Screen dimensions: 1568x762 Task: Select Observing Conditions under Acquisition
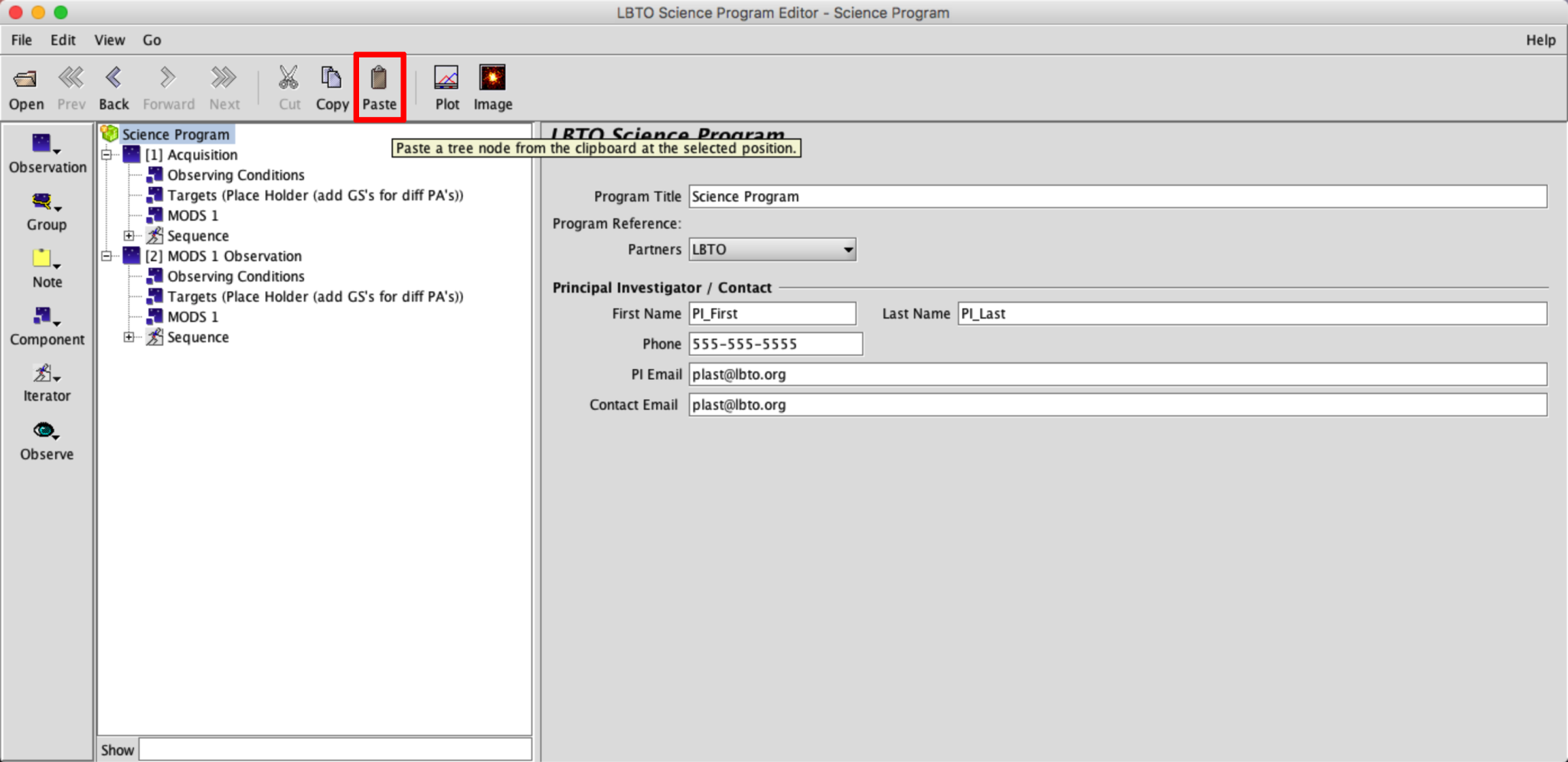[x=236, y=175]
